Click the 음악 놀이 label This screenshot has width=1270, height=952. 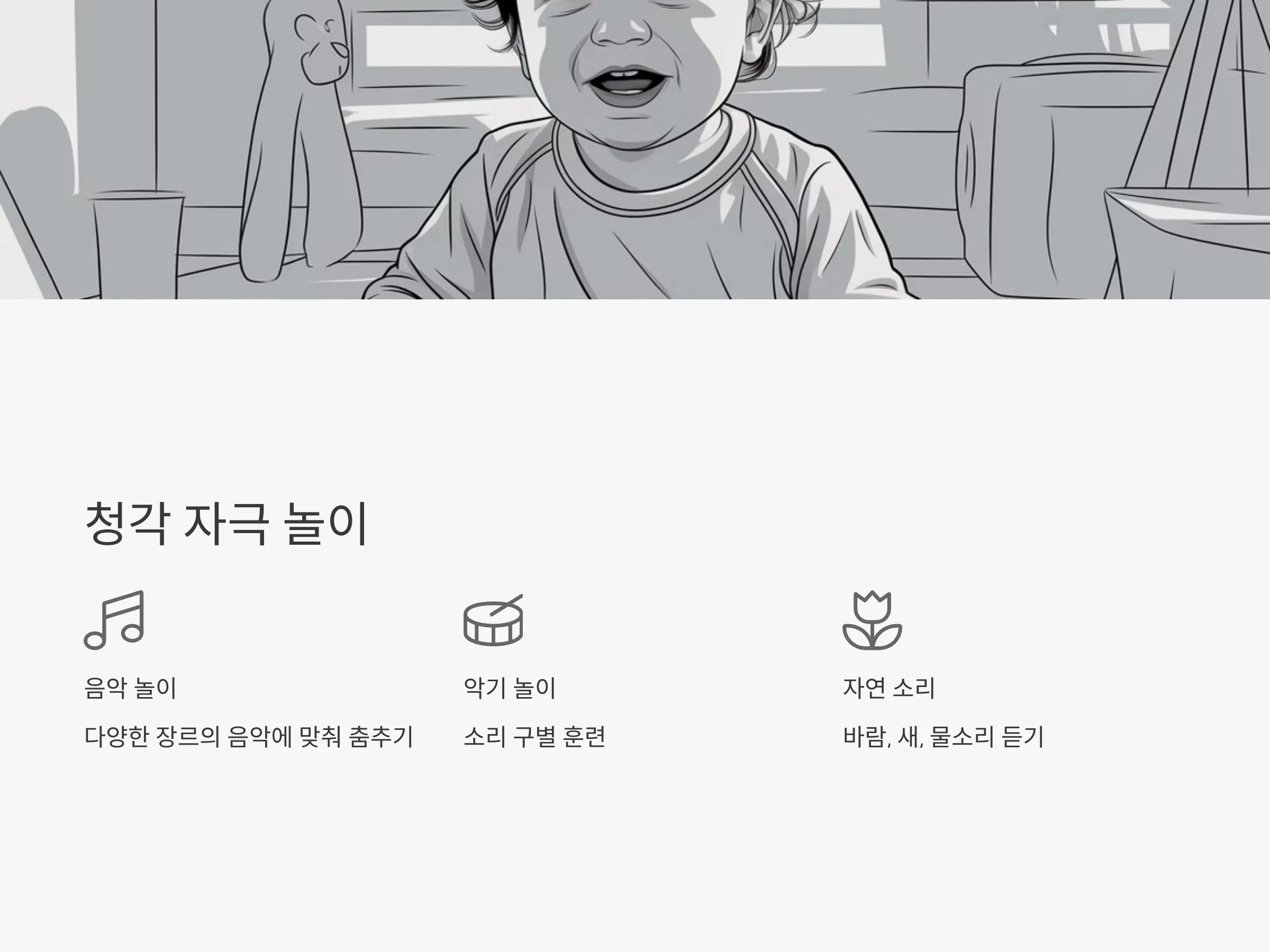tap(130, 688)
